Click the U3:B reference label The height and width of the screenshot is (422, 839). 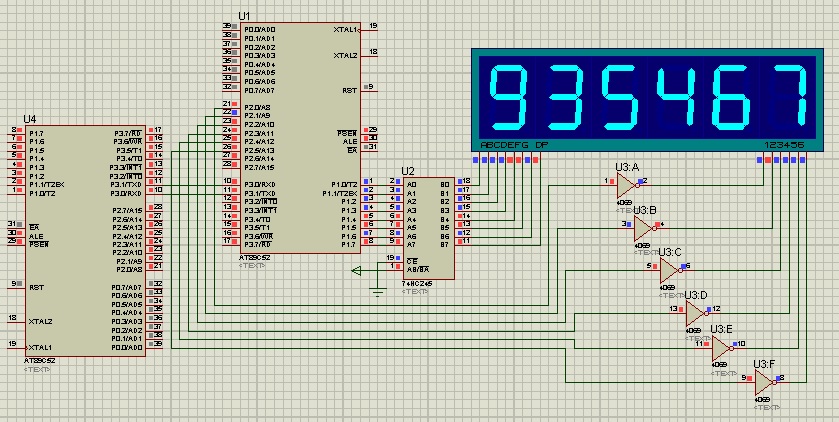point(645,210)
